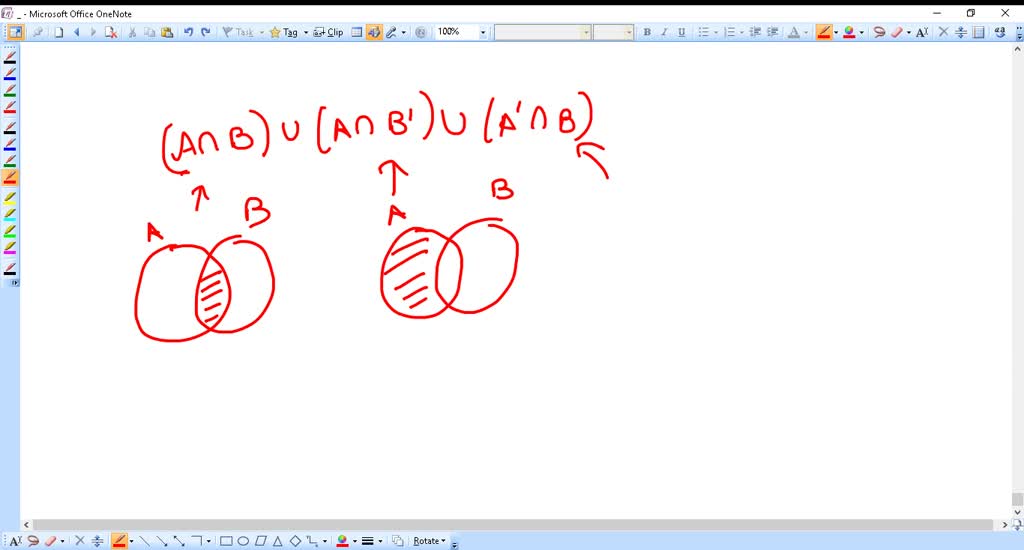The height and width of the screenshot is (550, 1024).
Task: Open the 100% zoom dropdown
Action: pos(483,32)
